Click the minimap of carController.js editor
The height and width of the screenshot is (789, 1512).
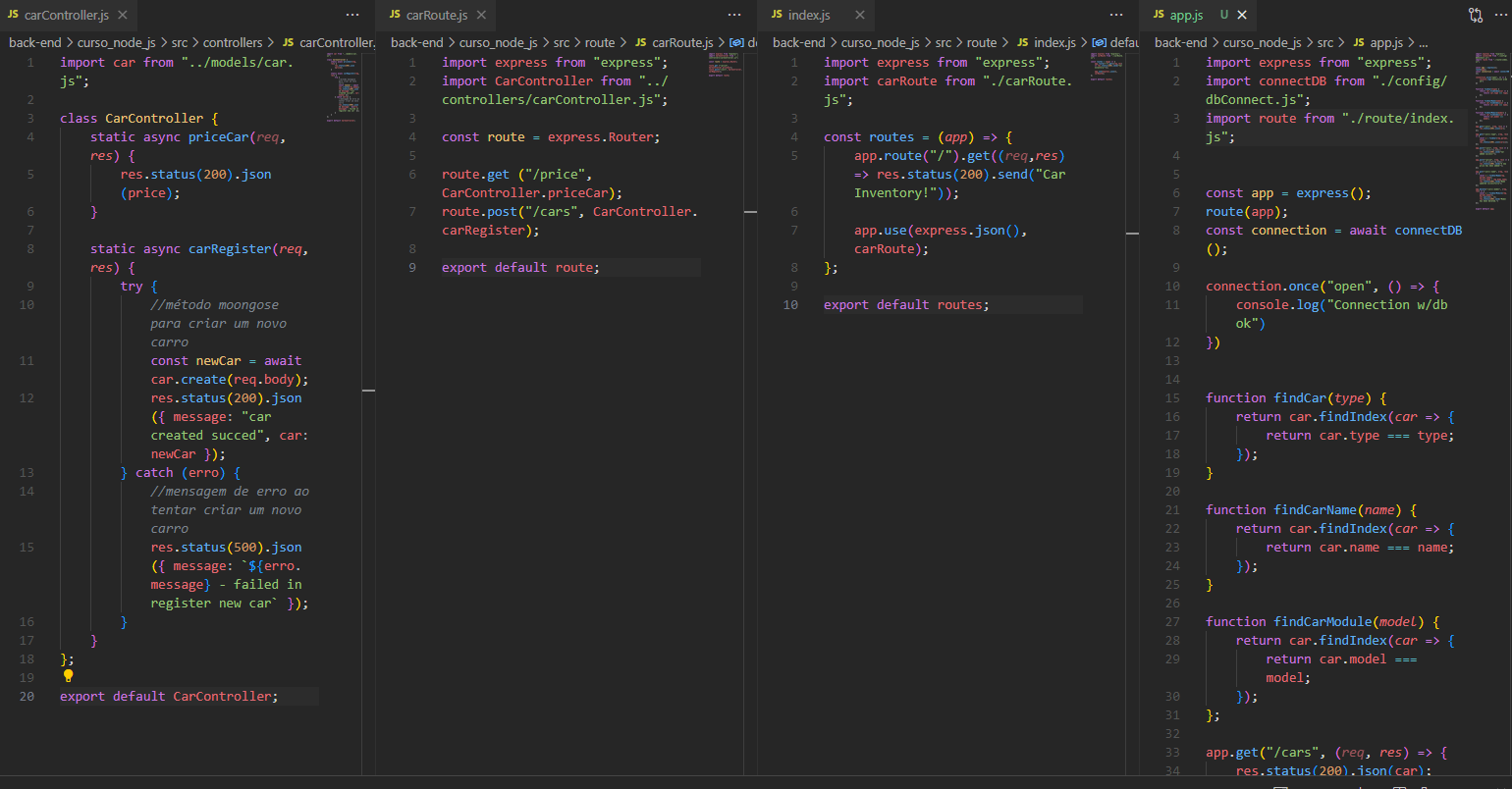point(344,88)
